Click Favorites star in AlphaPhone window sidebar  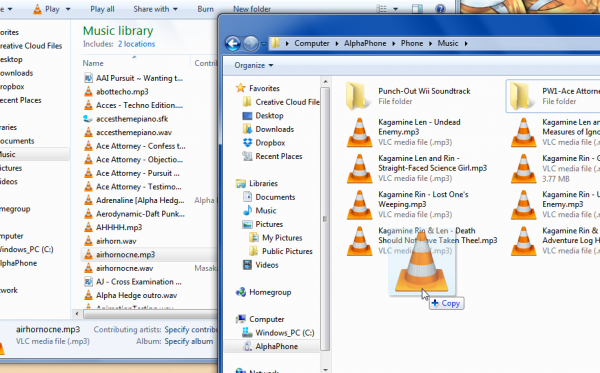click(x=240, y=88)
